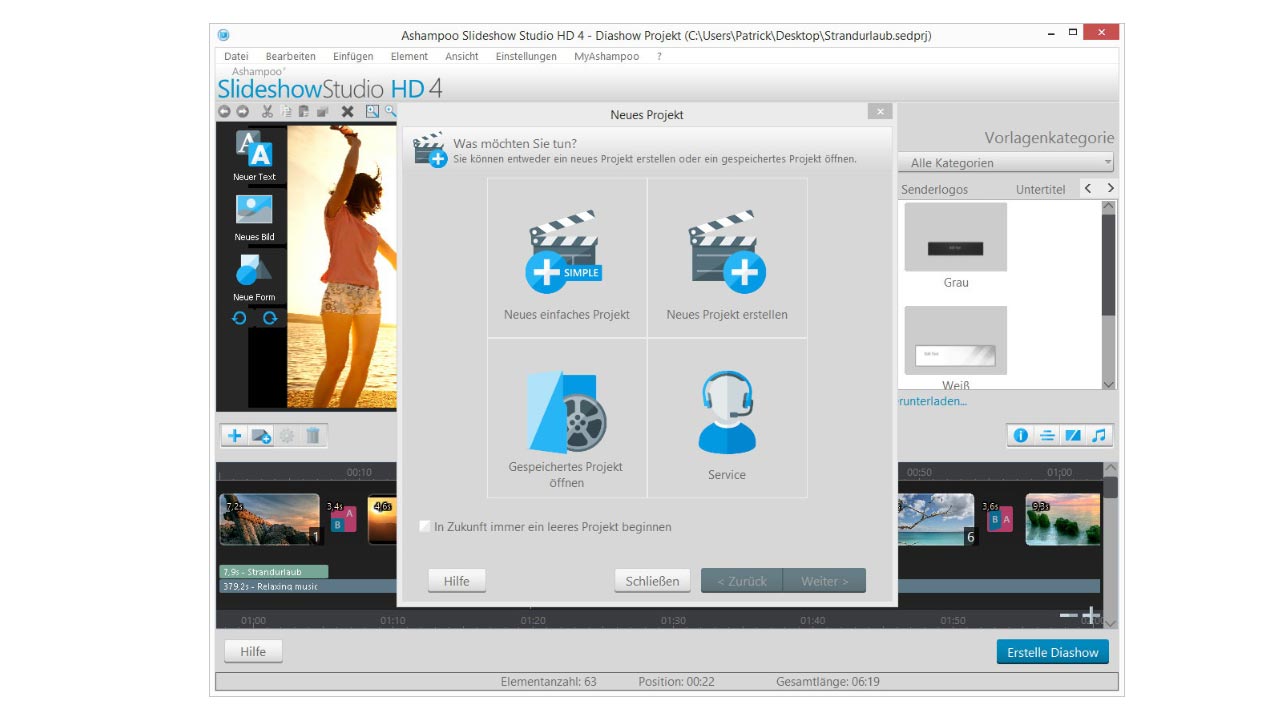Open the ? help menu
This screenshot has height=720, width=1280.
tap(659, 56)
